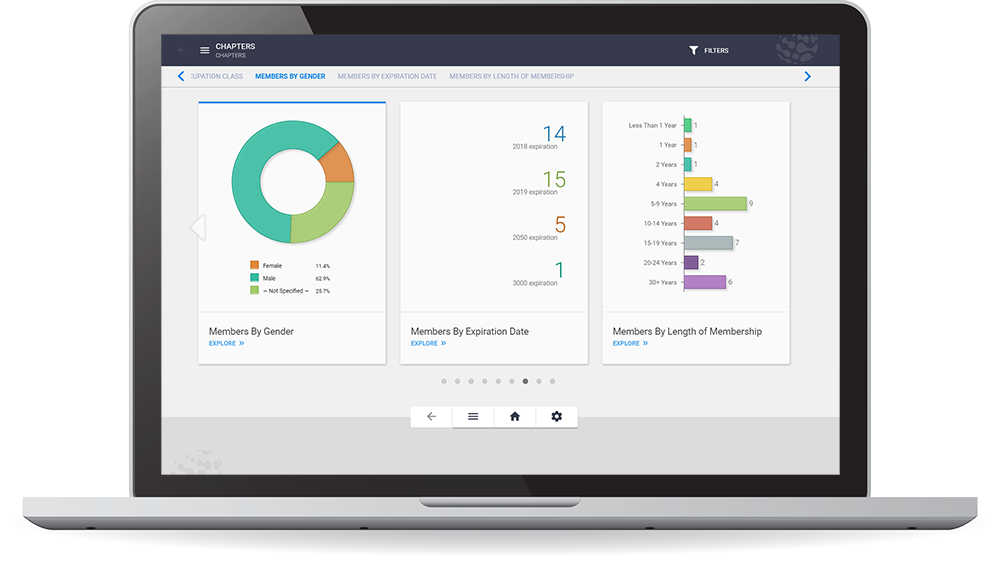1000x572 pixels.
Task: Click the orange Female legend swatch
Action: (255, 266)
